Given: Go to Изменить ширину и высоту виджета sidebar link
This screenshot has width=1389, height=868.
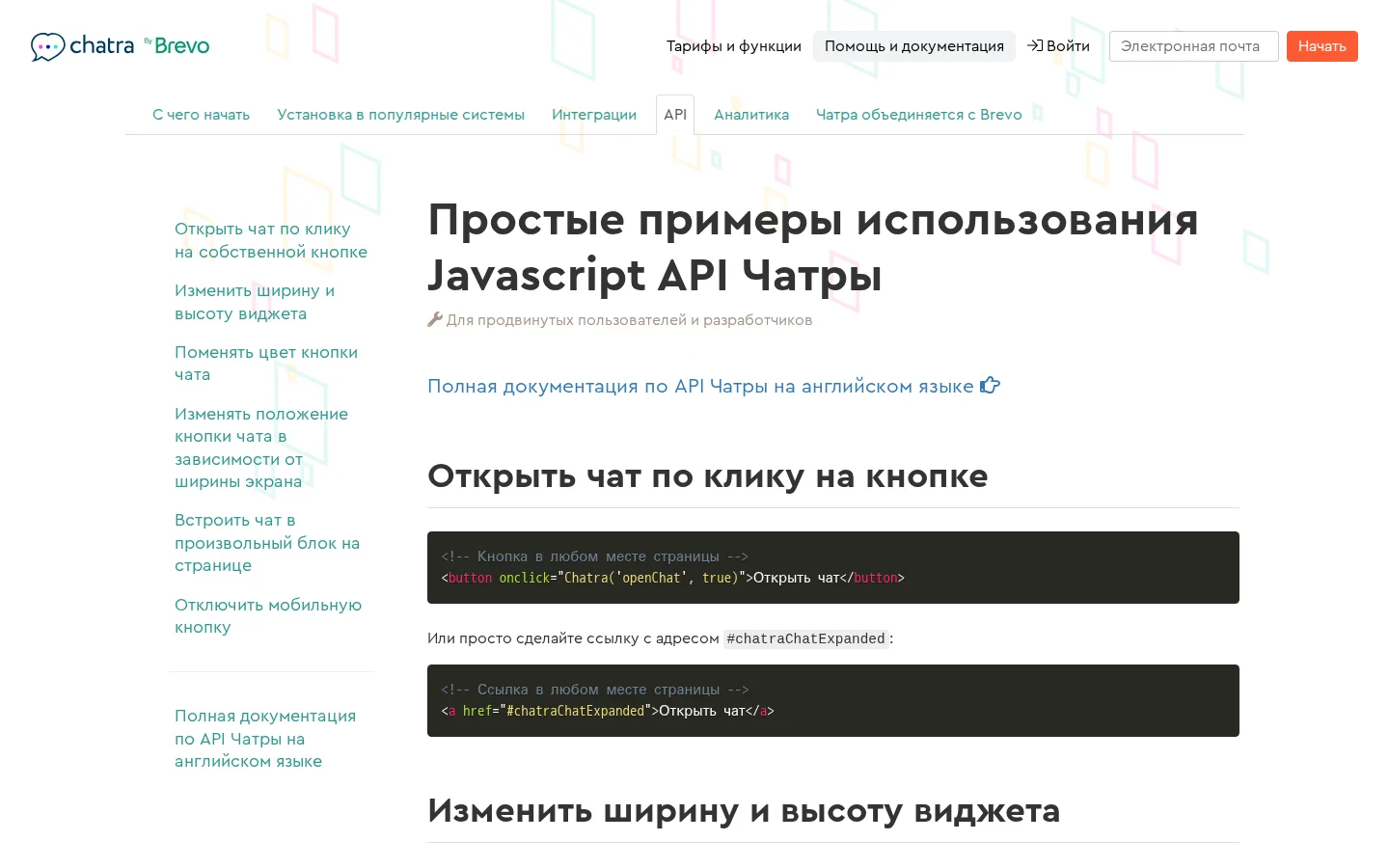Looking at the screenshot, I should pos(255,302).
